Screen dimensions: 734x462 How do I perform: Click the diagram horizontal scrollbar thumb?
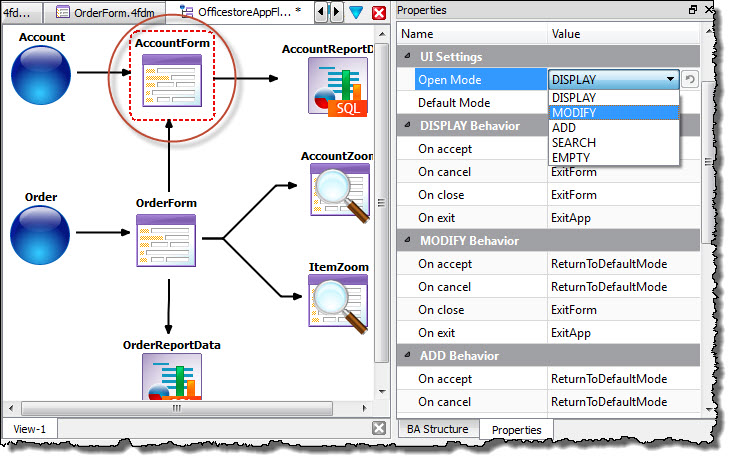coord(177,408)
